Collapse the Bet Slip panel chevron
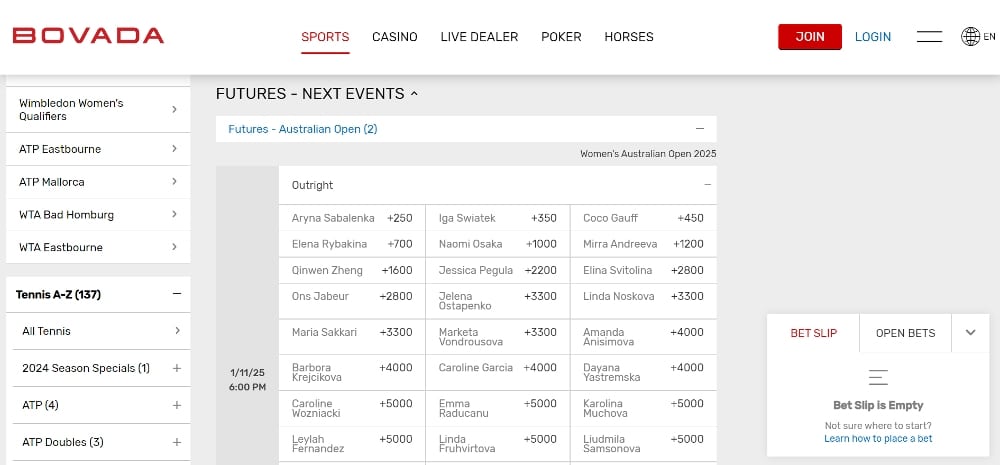The width and height of the screenshot is (1000, 465). 970,333
